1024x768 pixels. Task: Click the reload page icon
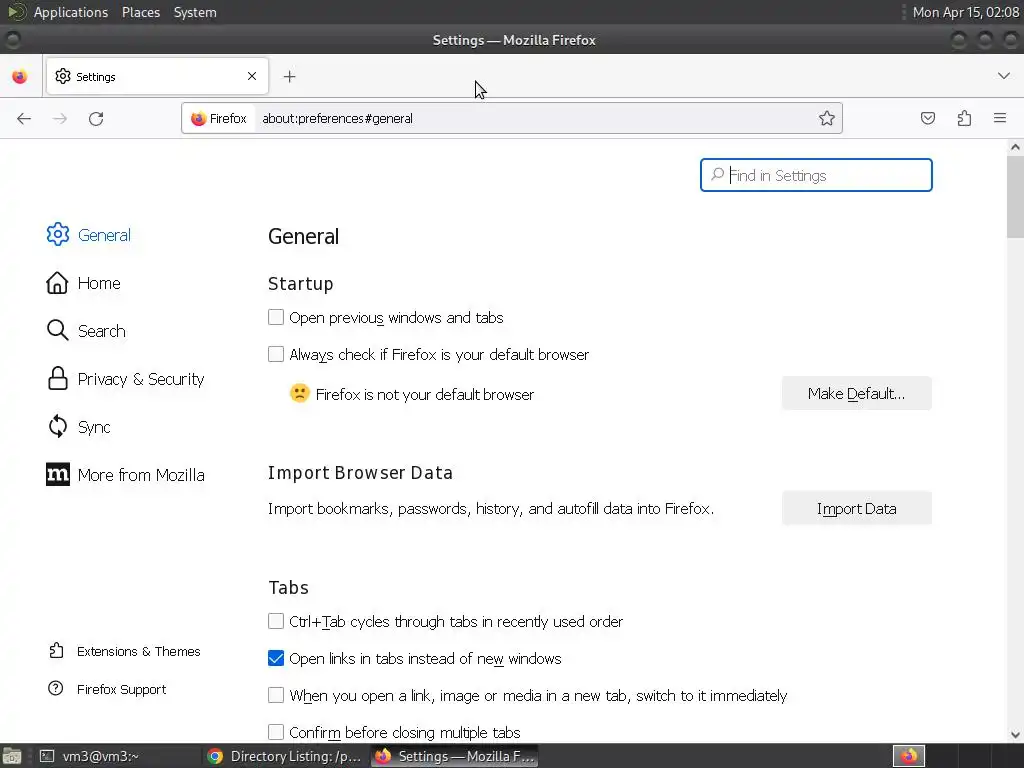coord(96,119)
